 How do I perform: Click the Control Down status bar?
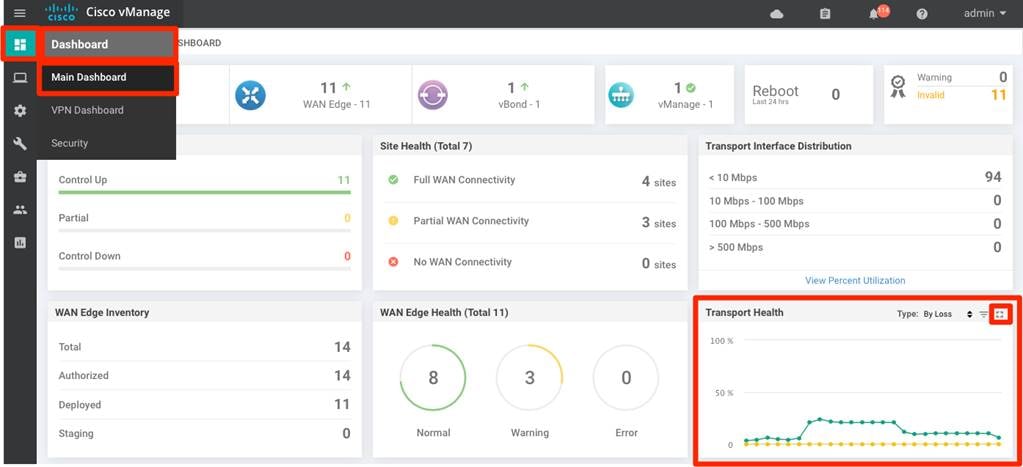(204, 268)
